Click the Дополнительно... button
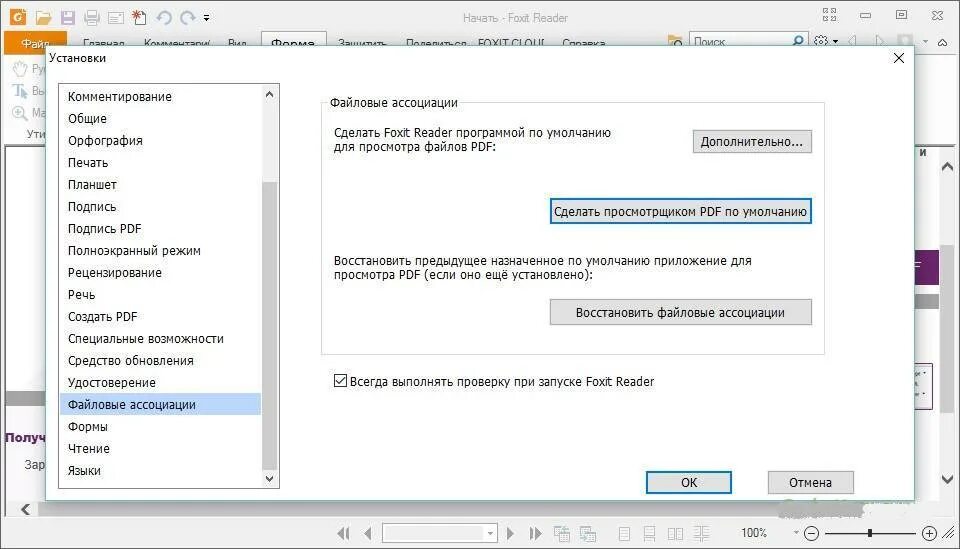This screenshot has width=960, height=549. click(x=752, y=141)
